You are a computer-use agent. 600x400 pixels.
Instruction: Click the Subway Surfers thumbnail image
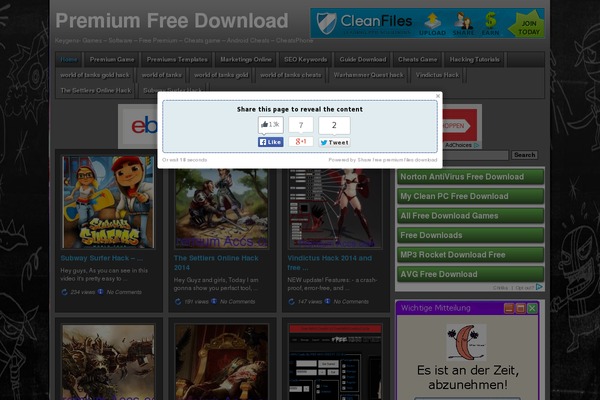coord(108,202)
